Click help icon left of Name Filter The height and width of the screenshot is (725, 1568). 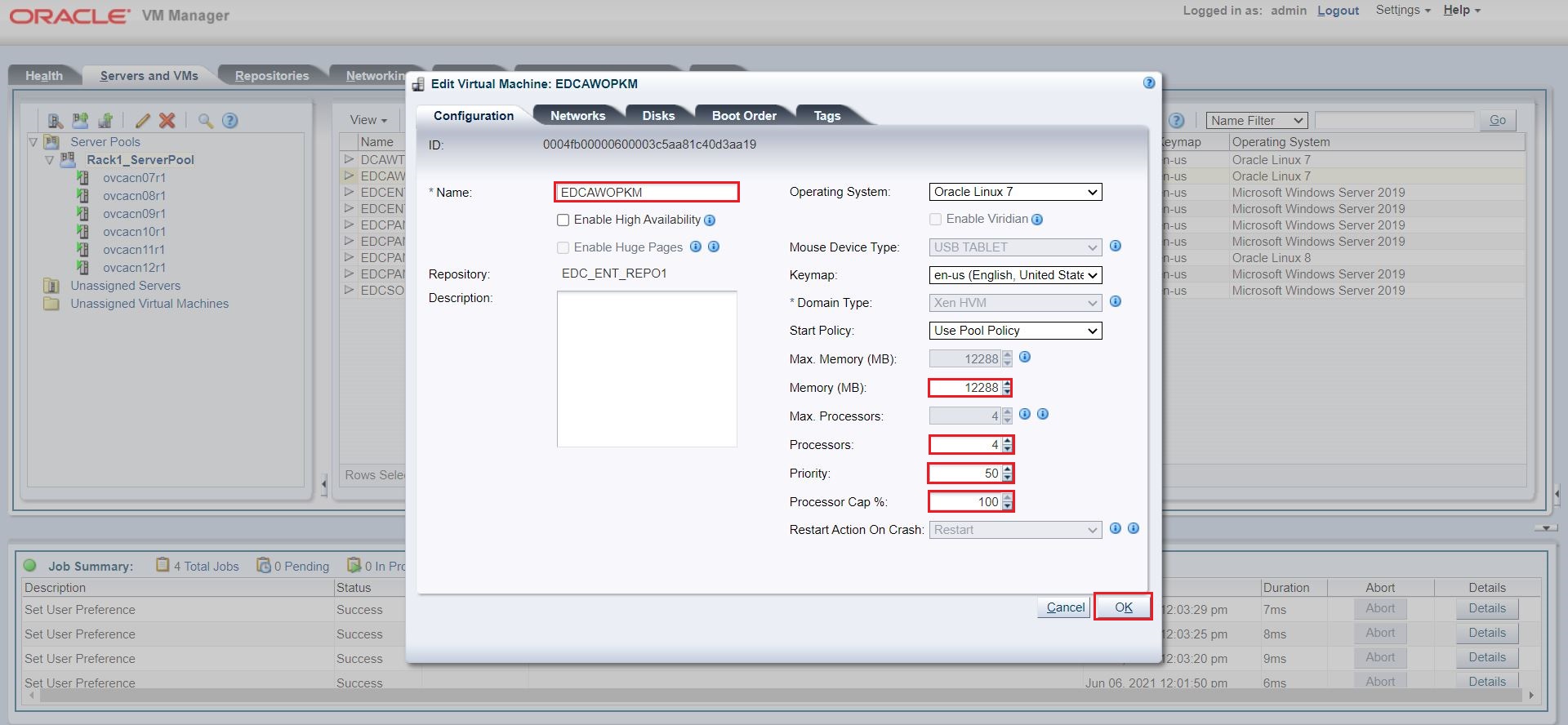1176,121
